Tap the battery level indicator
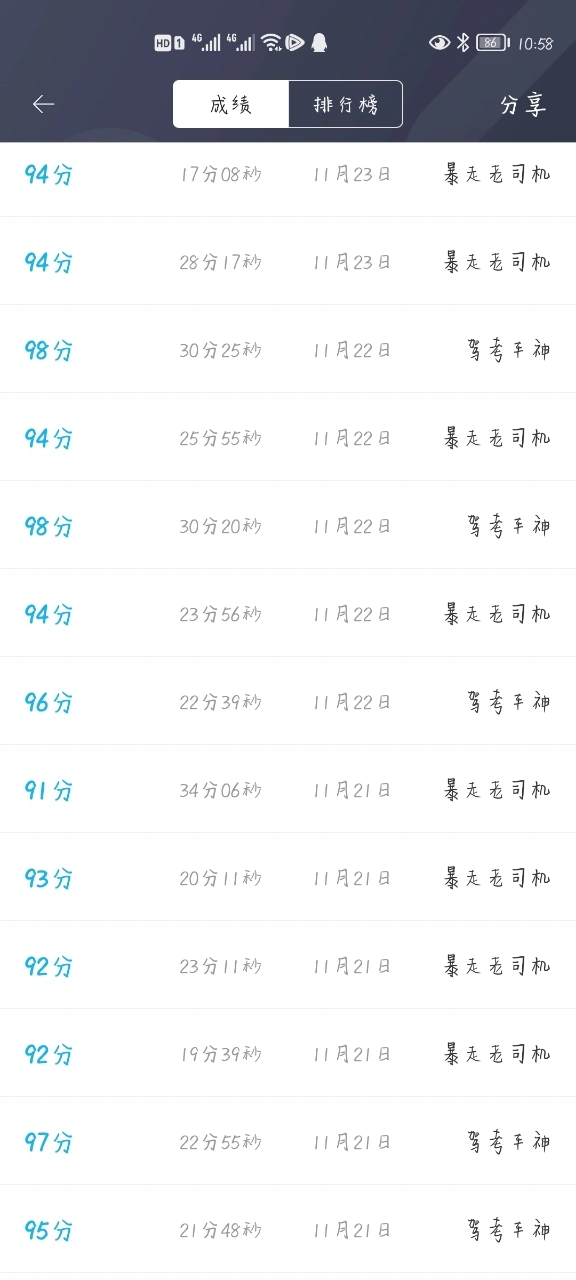This screenshot has height=1280, width=576. coord(492,42)
